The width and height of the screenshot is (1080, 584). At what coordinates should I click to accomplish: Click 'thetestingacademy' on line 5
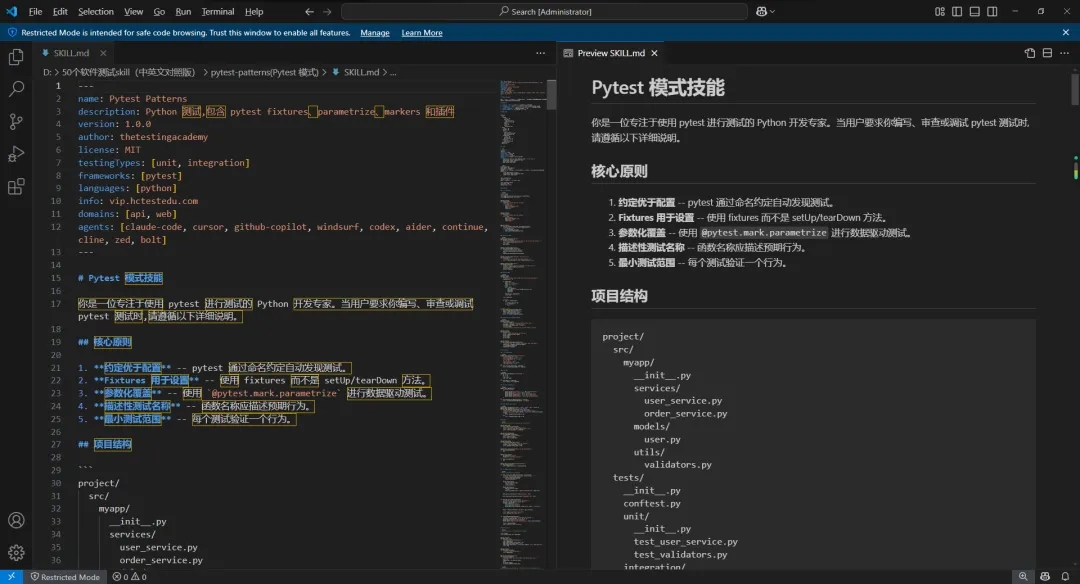click(163, 137)
